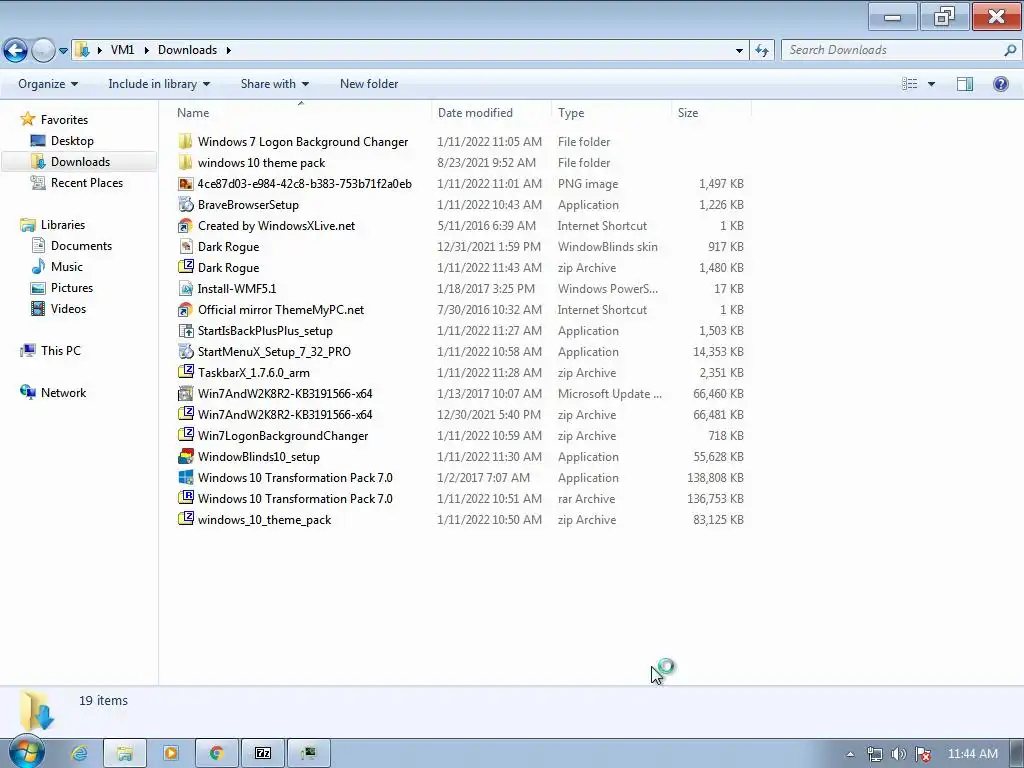This screenshot has width=1024, height=768.
Task: Select Official mirror ThemeMyPC.net shortcut icon
Action: click(x=185, y=310)
